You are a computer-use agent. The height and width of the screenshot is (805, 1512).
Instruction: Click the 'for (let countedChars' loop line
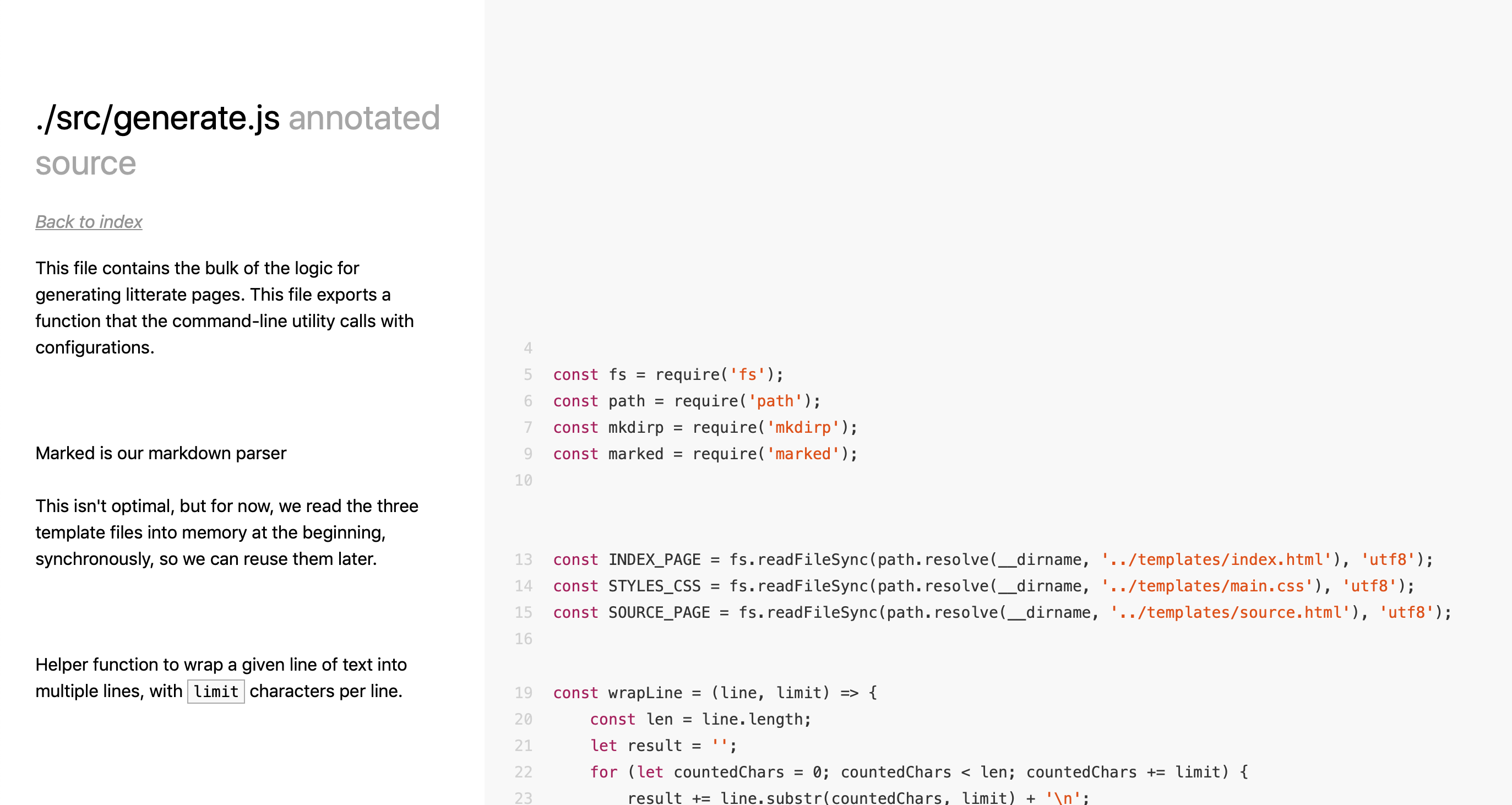[x=919, y=772]
